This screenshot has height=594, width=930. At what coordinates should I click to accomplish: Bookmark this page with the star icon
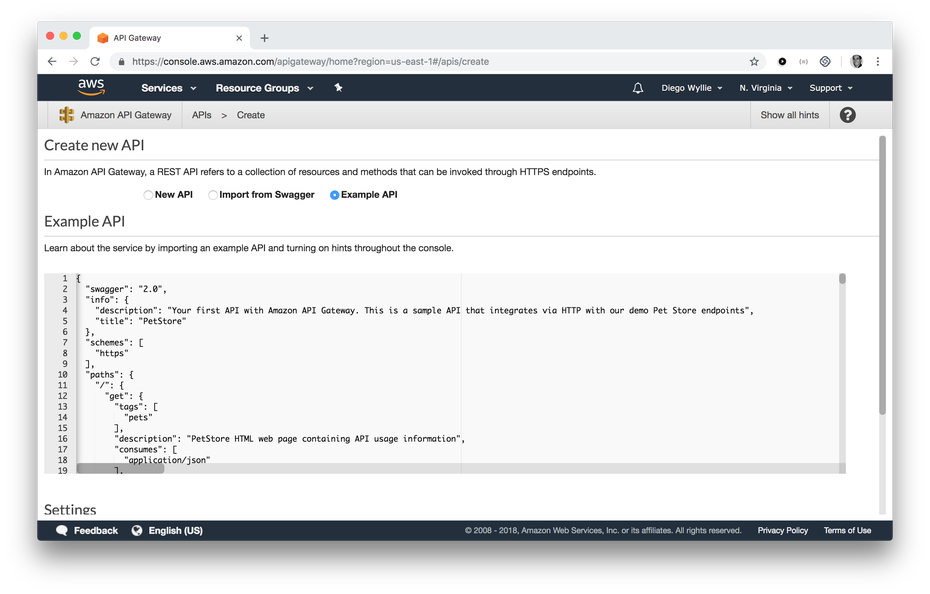[754, 61]
